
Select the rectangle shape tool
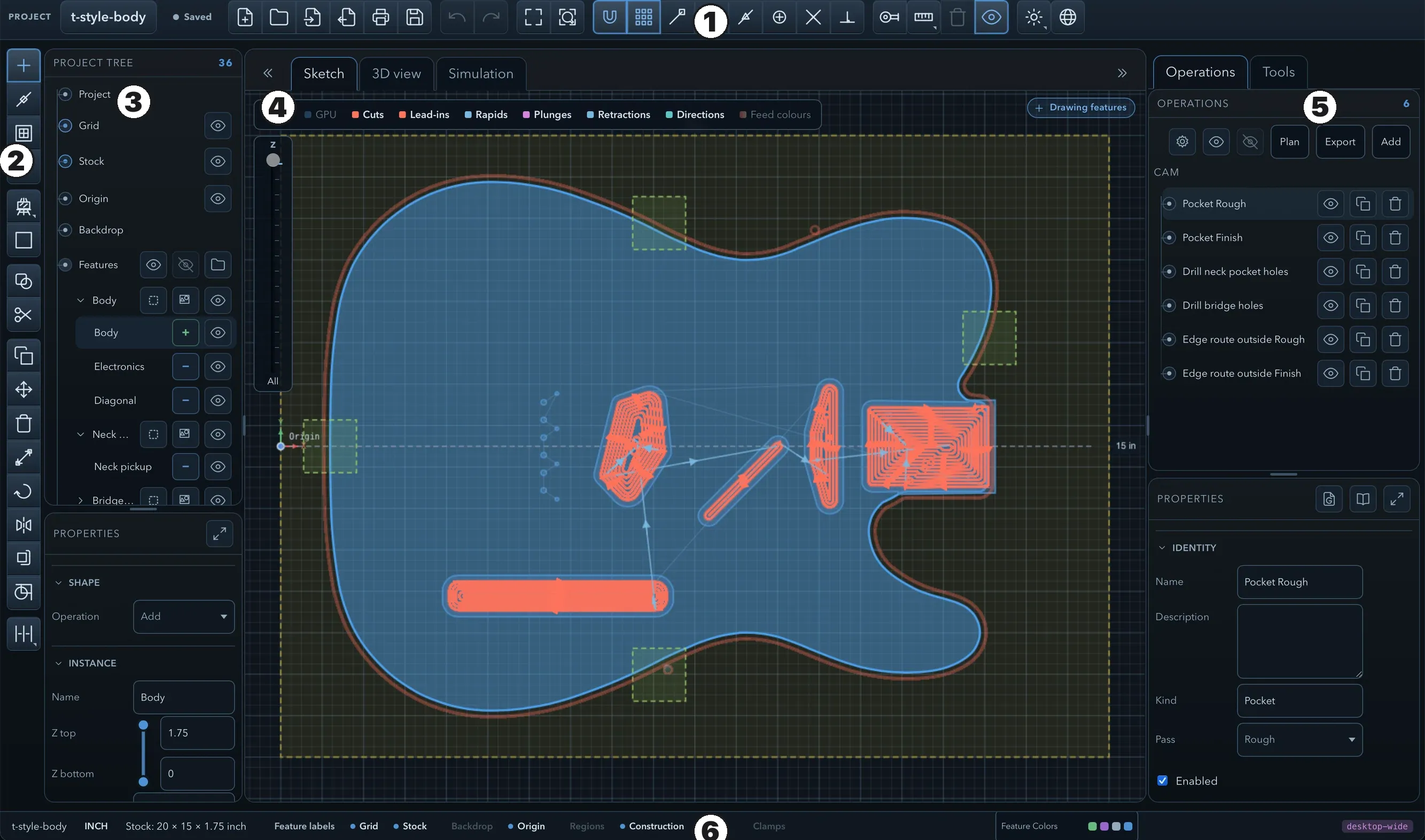click(23, 240)
